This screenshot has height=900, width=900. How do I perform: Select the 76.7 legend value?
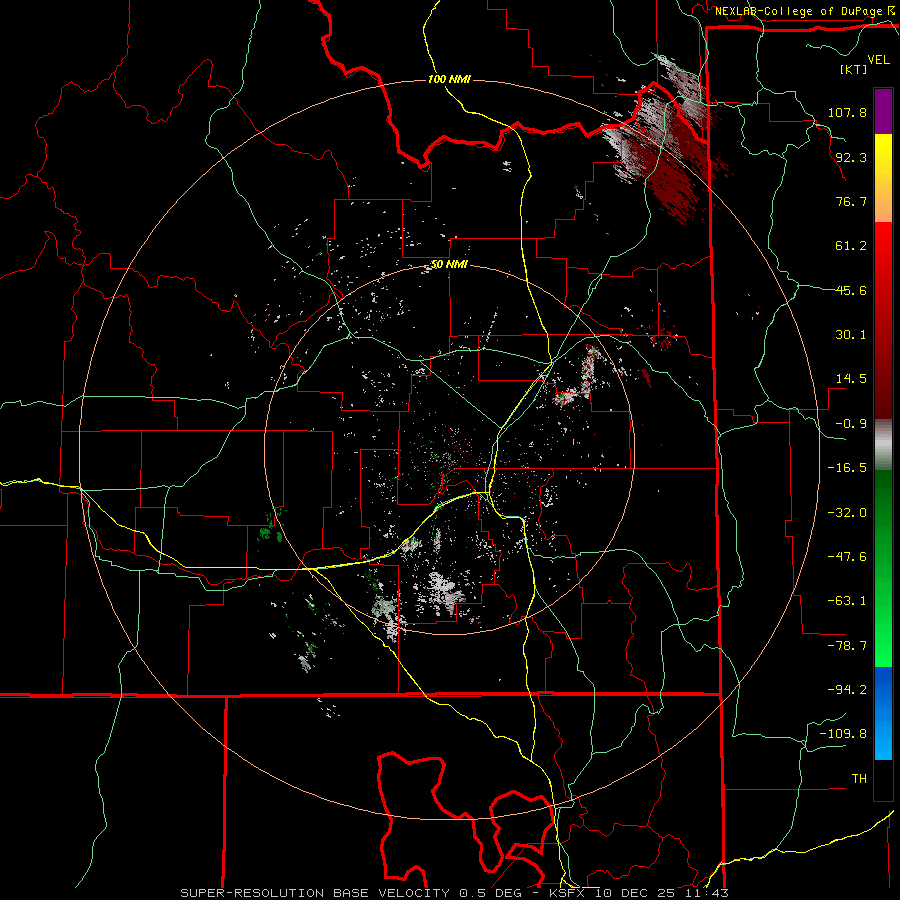coord(851,201)
